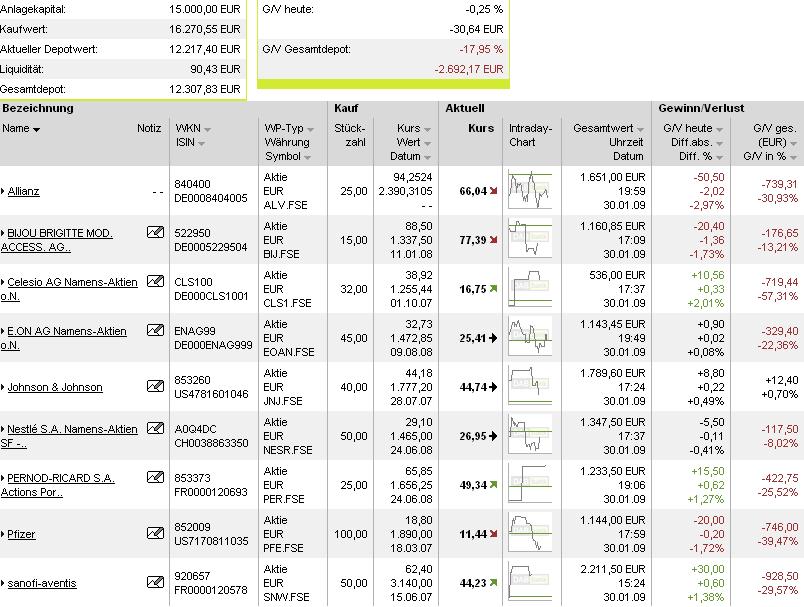Sort by the Gesamtwert column arrow
This screenshot has width=804, height=607.
click(x=640, y=130)
